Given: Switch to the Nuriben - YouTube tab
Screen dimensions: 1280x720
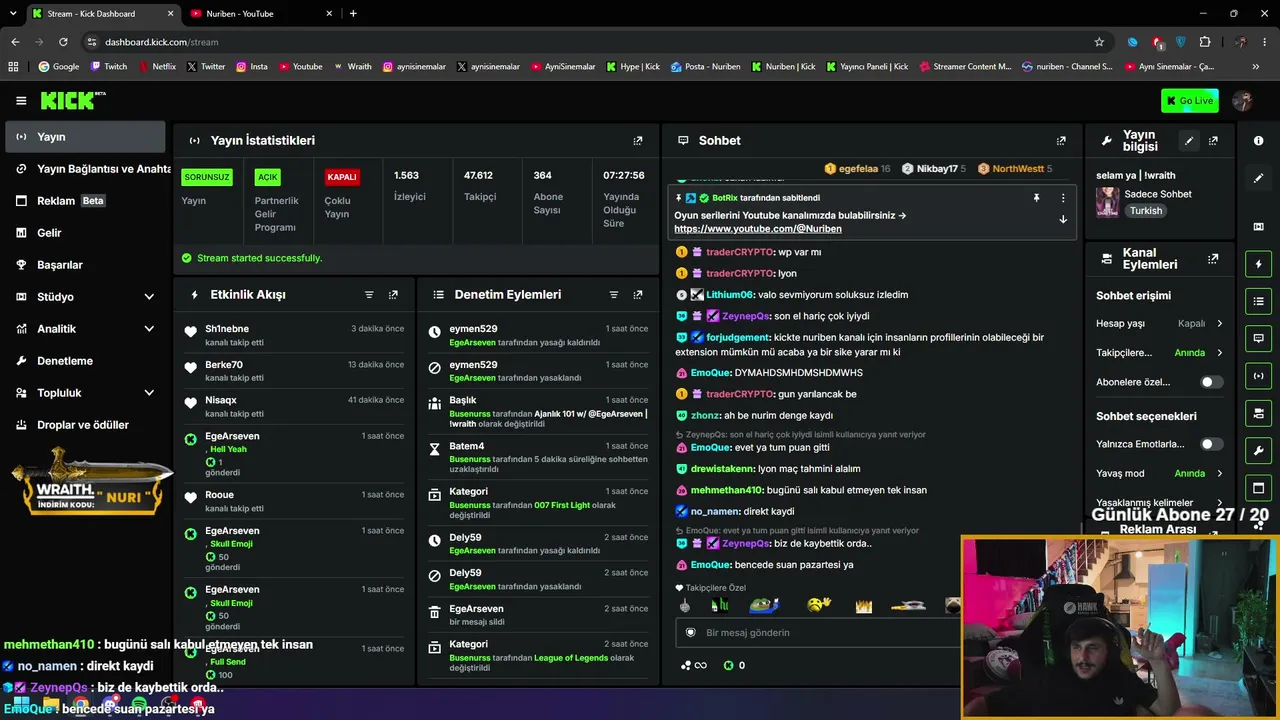Looking at the screenshot, I should coord(261,14).
